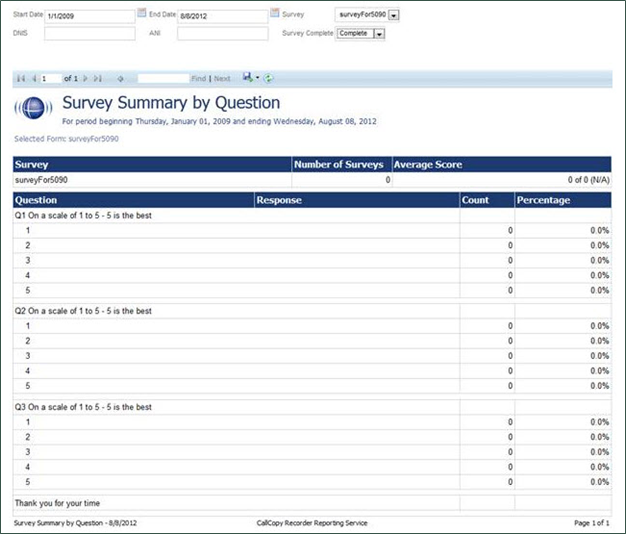The height and width of the screenshot is (534, 626).
Task: Open the Start Date calendar picker
Action: coord(141,15)
